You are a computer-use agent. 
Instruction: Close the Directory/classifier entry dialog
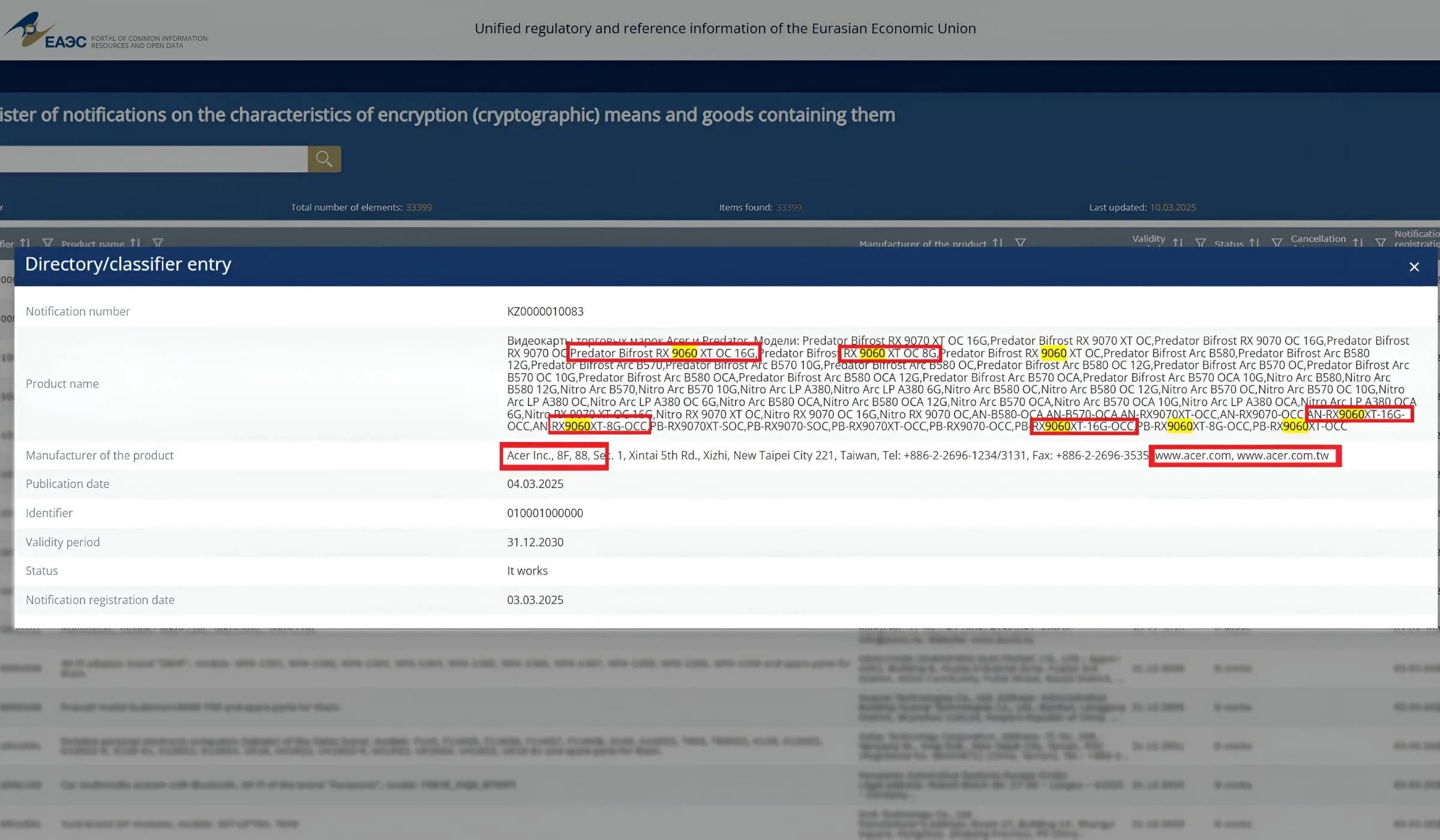pyautogui.click(x=1414, y=267)
